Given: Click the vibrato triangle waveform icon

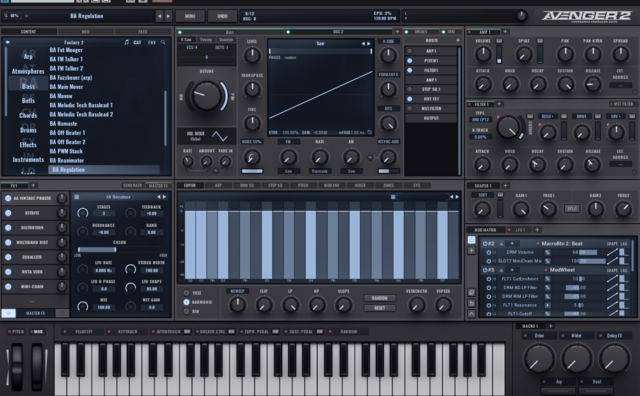Looking at the screenshot, I should point(219,136).
